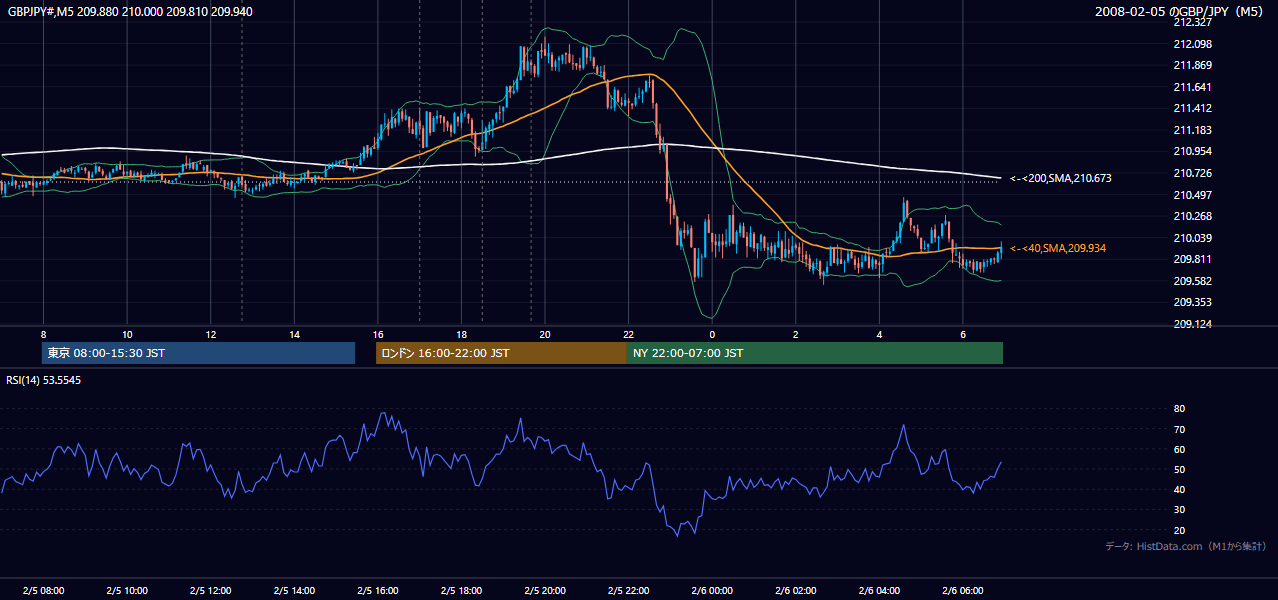Screen dimensions: 1278x600
Task: Click the London 16:00-22:00 JST session bar
Action: click(501, 353)
